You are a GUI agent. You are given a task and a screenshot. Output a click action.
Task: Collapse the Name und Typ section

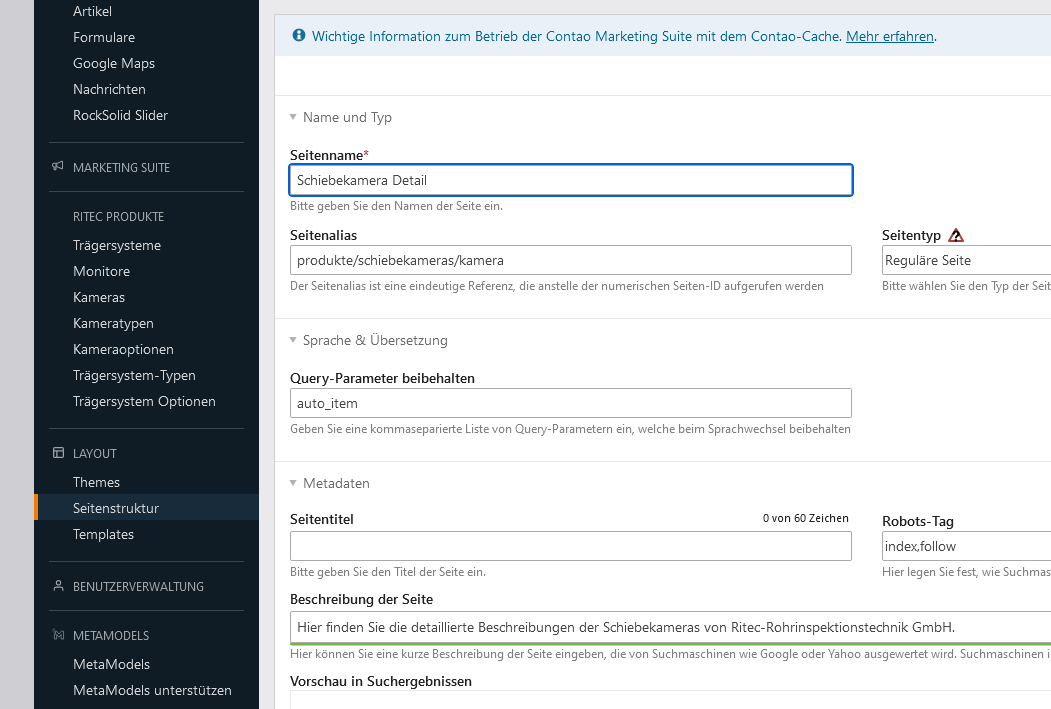point(293,117)
